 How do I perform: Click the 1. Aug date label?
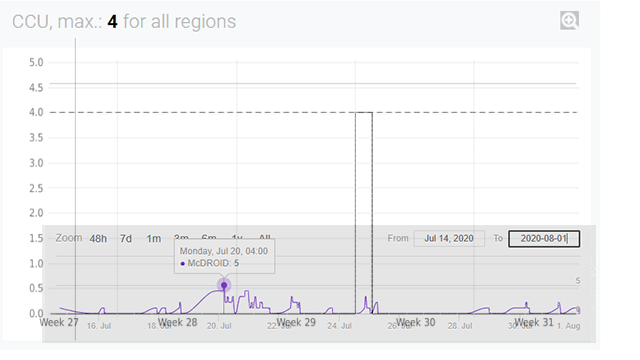coord(569,326)
